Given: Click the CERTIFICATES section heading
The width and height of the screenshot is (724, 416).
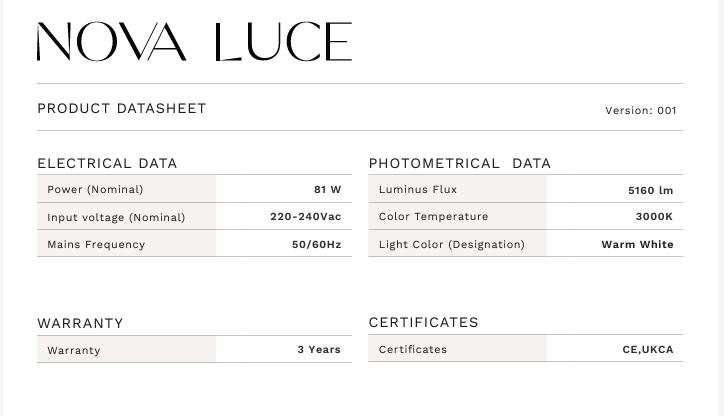Looking at the screenshot, I should (x=423, y=322).
